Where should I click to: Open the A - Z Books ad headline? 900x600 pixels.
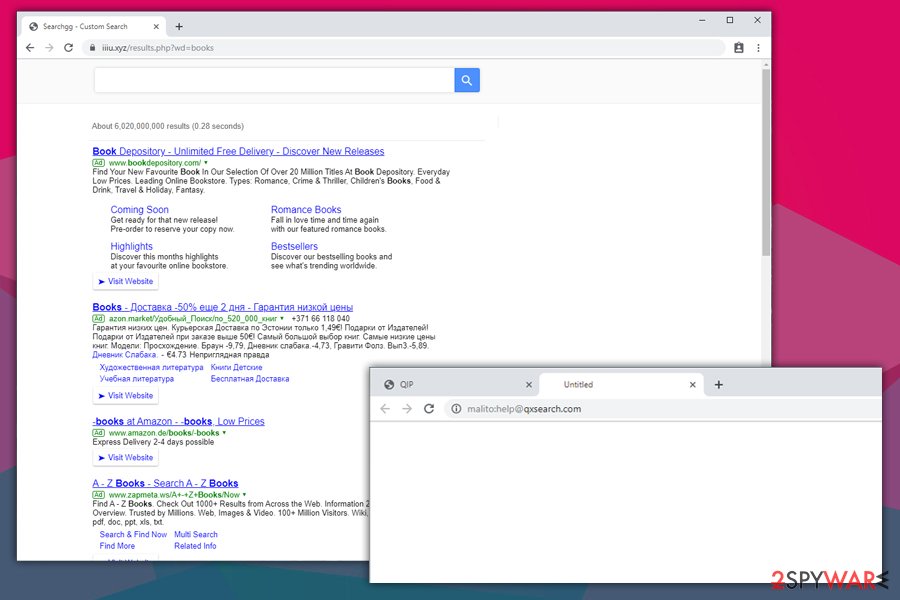(165, 483)
